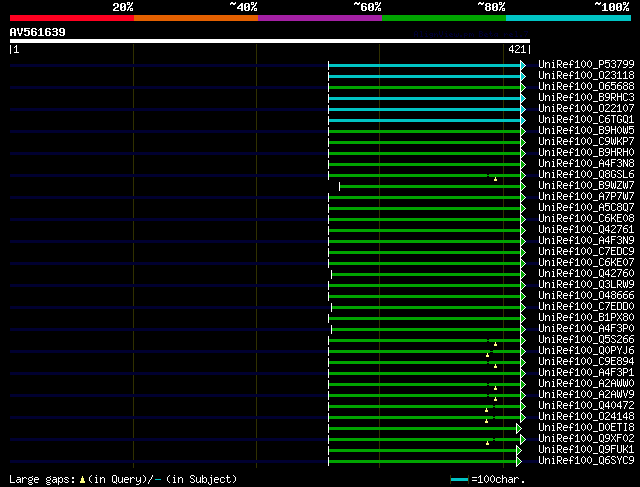The height and width of the screenshot is (487, 640).
Task: Click the green alignment bar for UniRef100_B1PX80
Action: point(424,319)
